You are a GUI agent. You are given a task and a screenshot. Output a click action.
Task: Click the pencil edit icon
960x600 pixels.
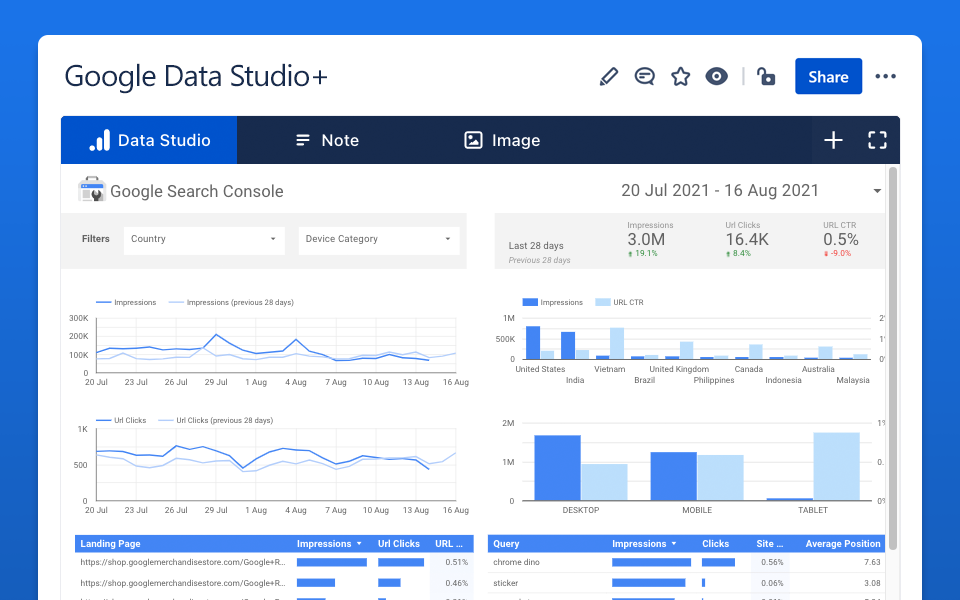[x=609, y=77]
